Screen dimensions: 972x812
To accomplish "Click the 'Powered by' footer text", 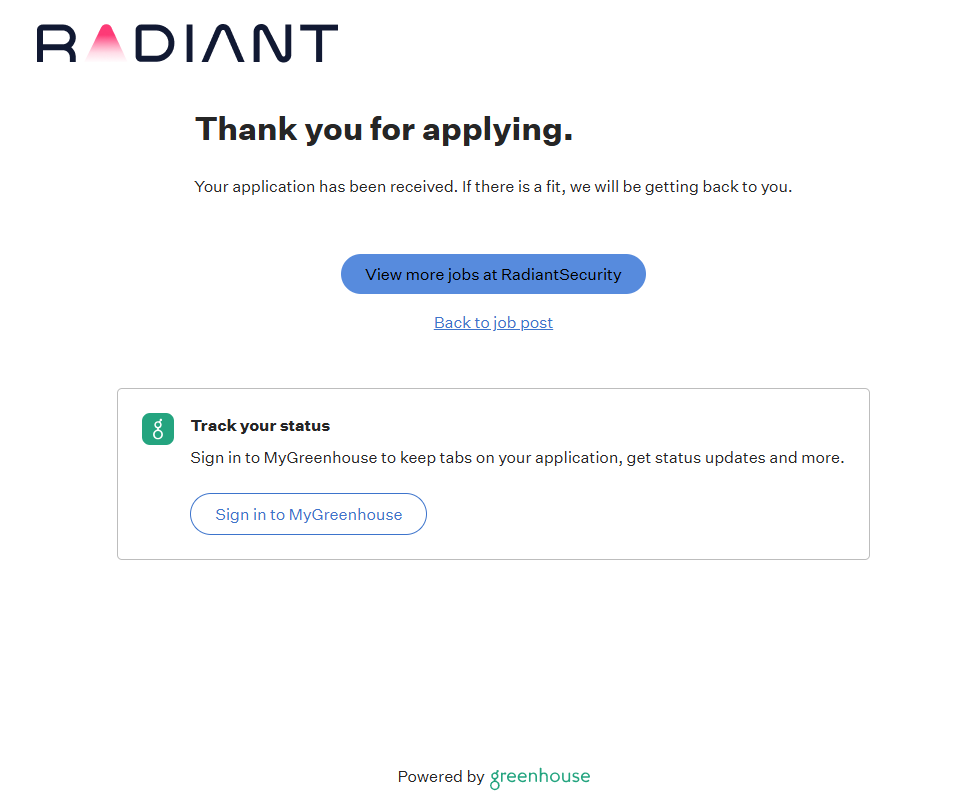I will point(440,777).
